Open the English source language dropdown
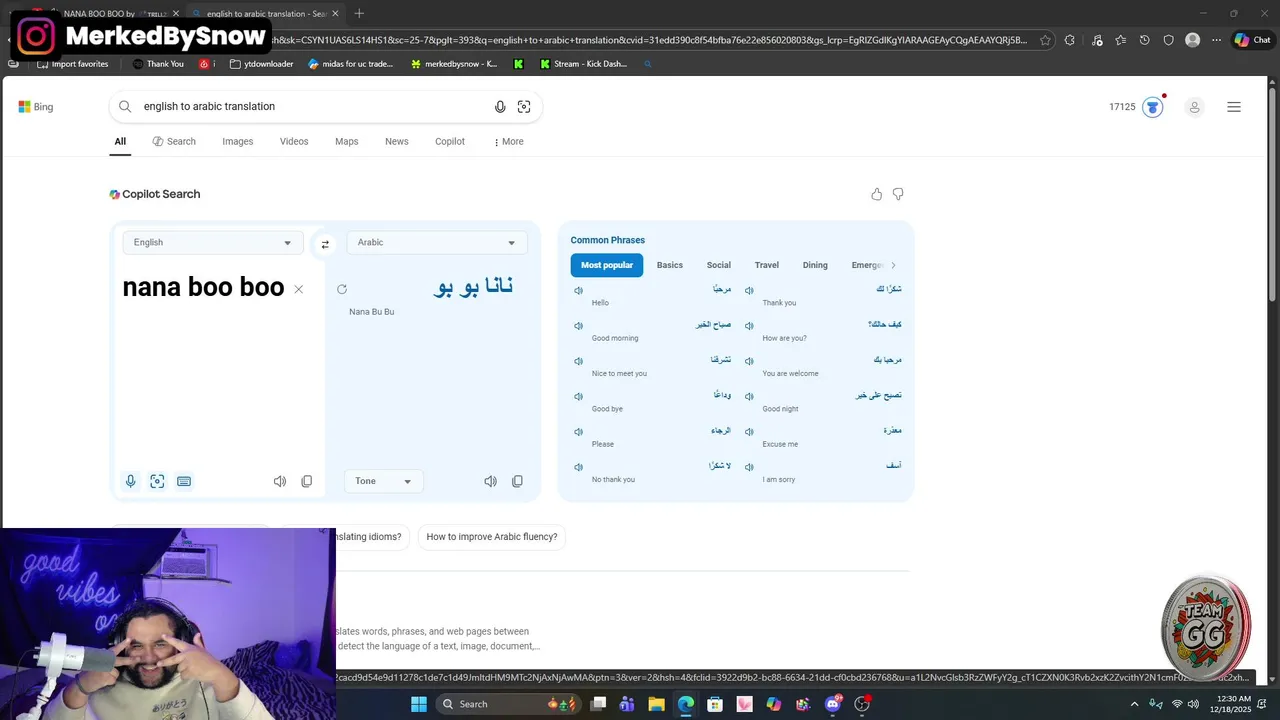The image size is (1280, 720). [213, 242]
